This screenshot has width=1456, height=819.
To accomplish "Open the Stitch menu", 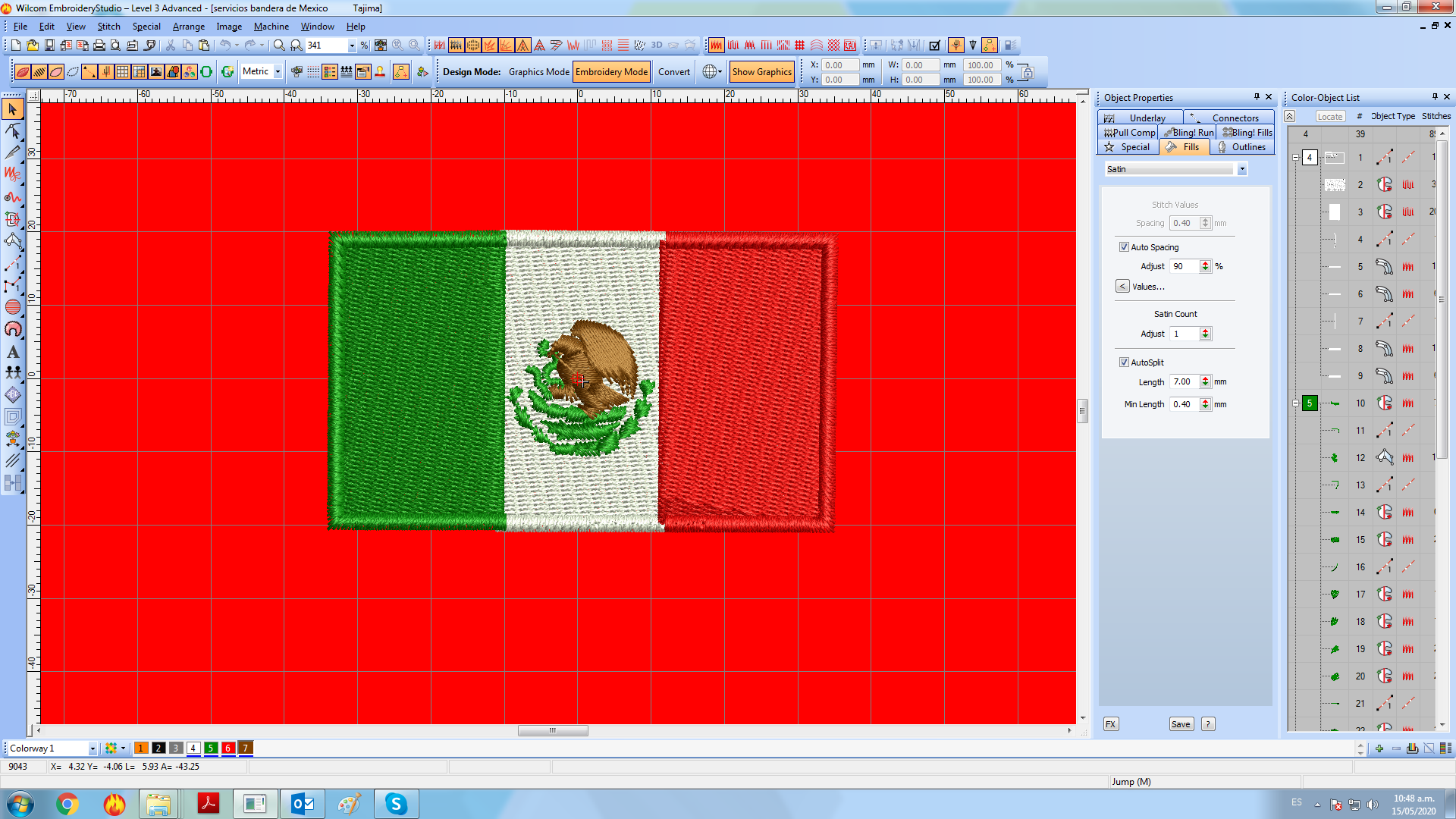I will click(108, 27).
